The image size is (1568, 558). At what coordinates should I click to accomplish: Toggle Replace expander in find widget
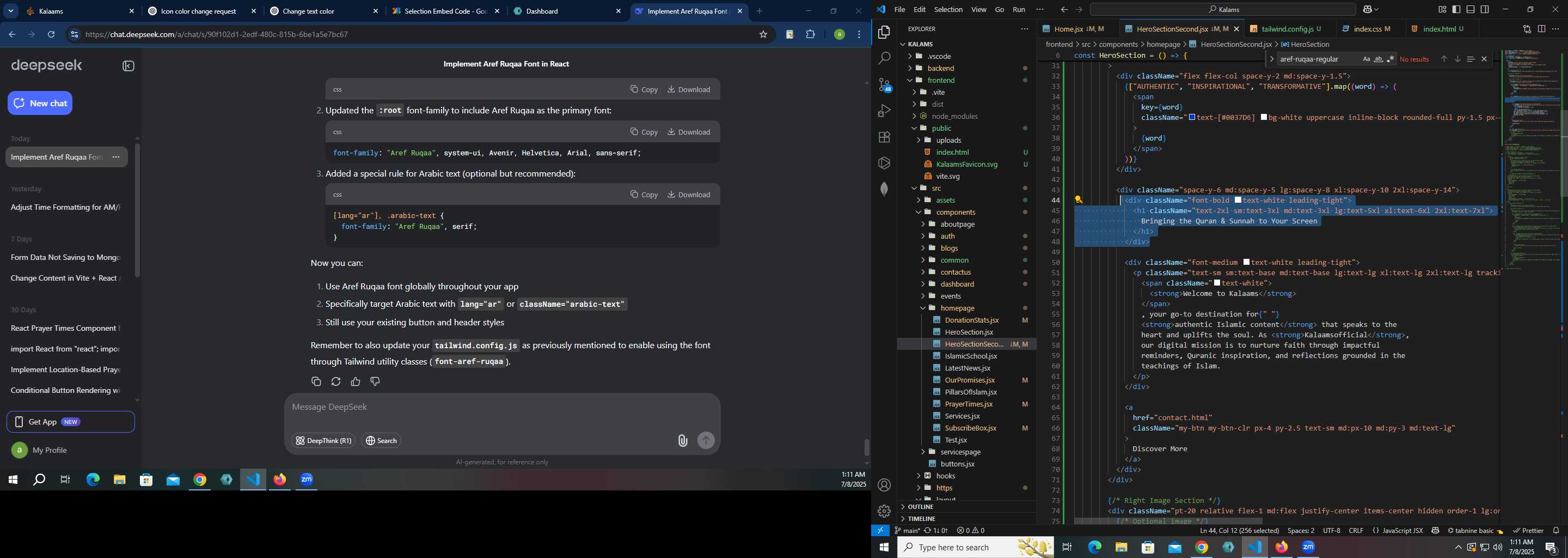point(1272,59)
